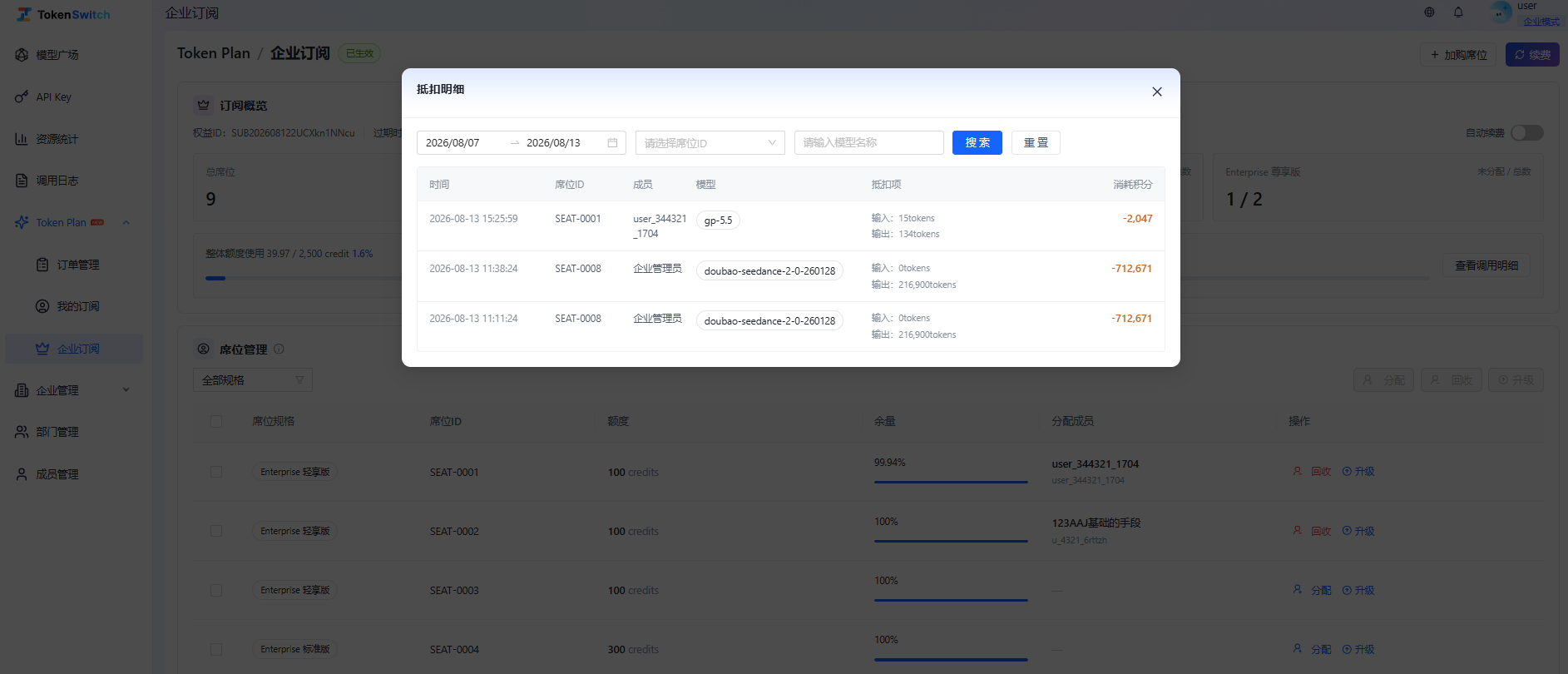Image resolution: width=1568 pixels, height=674 pixels.
Task: Click the 我的订阅 person icon
Action: 42,306
